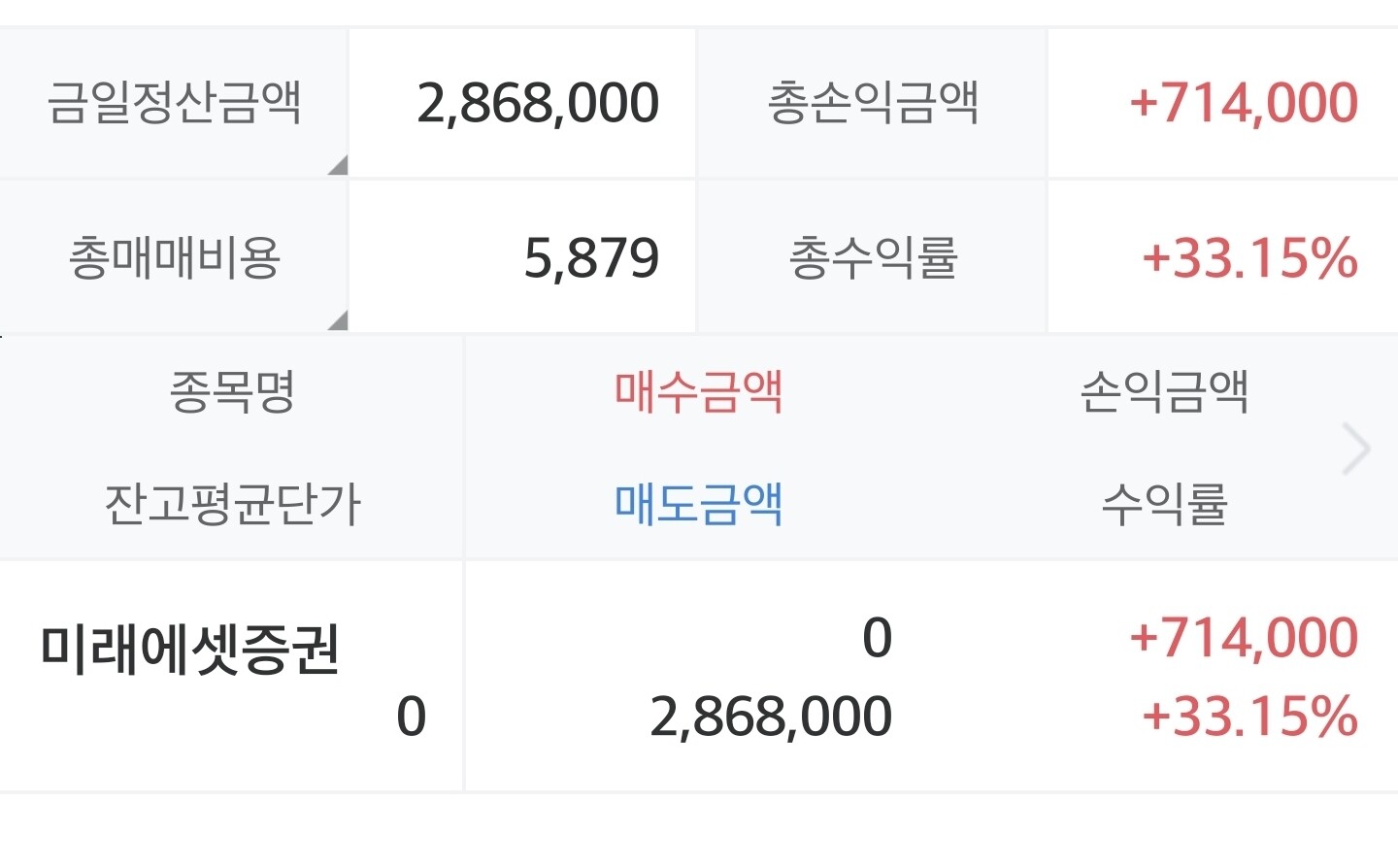The width and height of the screenshot is (1398, 868).
Task: Expand the 금일정산금액 corner triangle
Action: (337, 165)
